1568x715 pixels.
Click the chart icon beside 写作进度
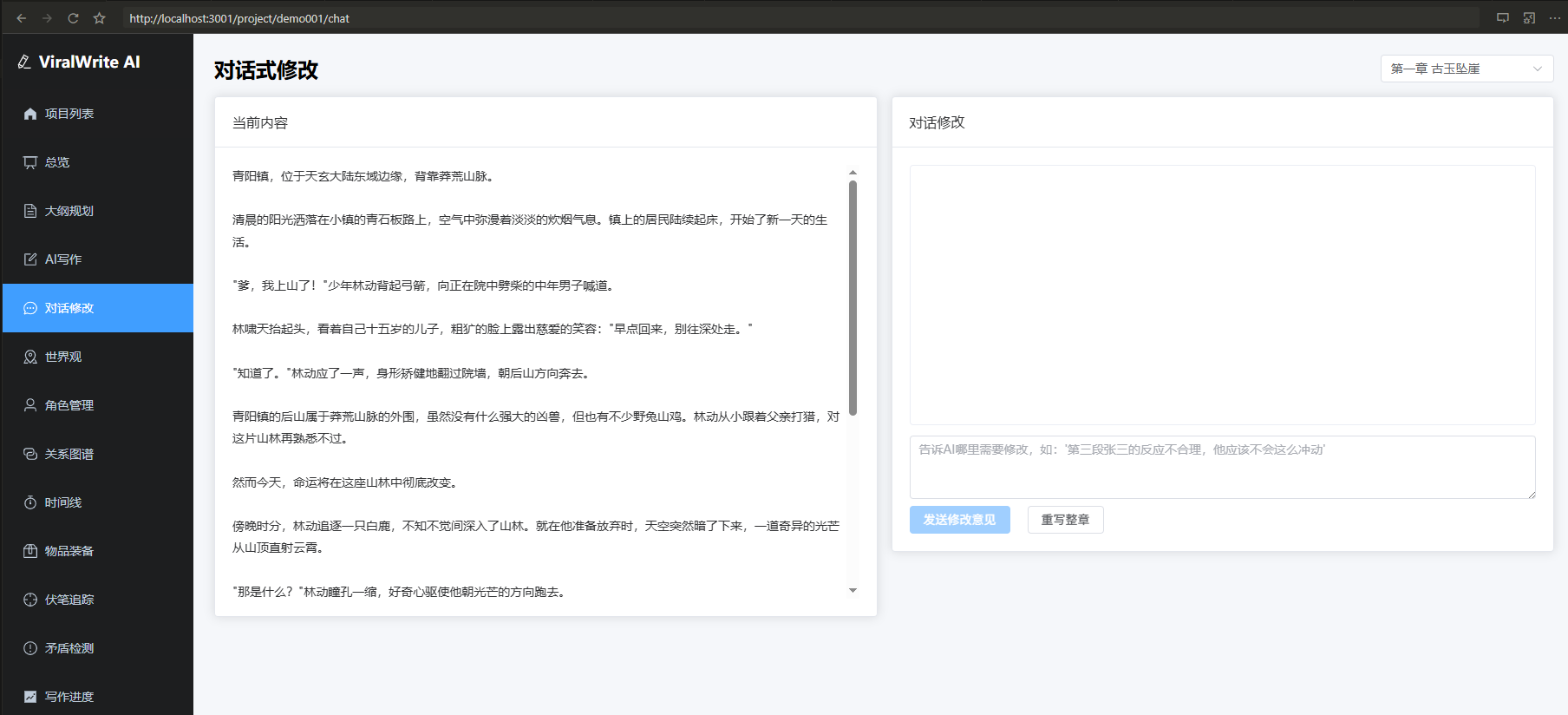[x=30, y=697]
